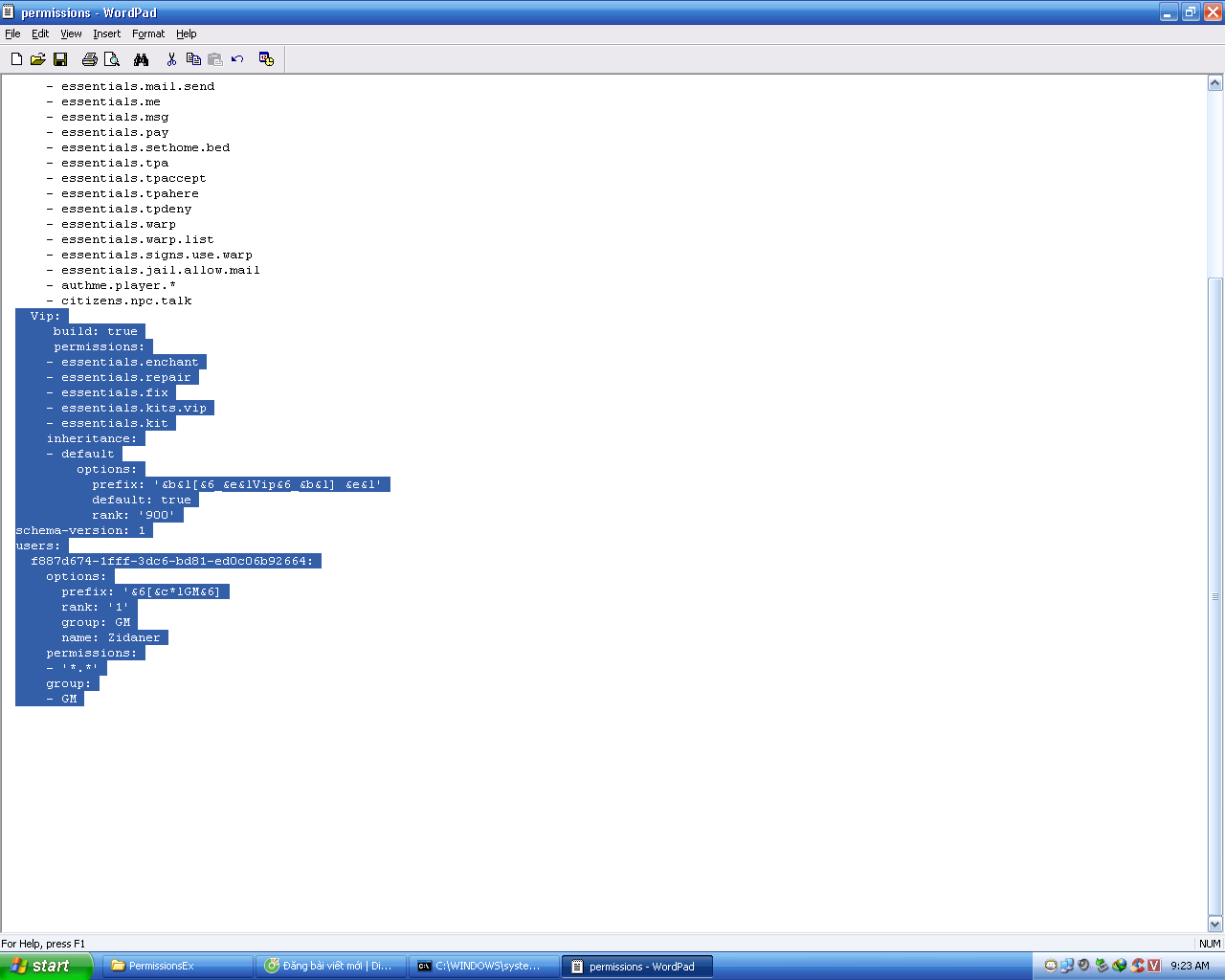
Task: Print the document with printer icon
Action: click(x=90, y=59)
